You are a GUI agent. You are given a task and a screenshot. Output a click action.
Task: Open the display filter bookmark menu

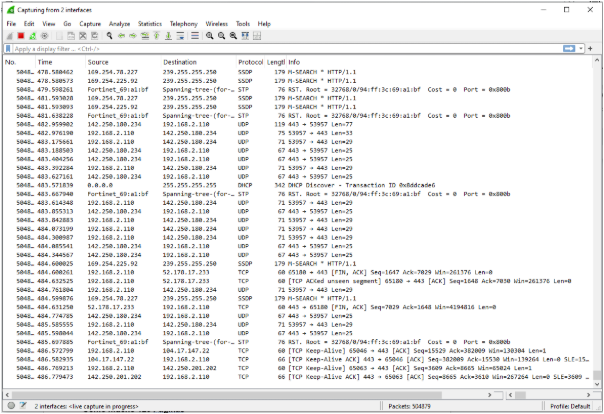pos(8,48)
